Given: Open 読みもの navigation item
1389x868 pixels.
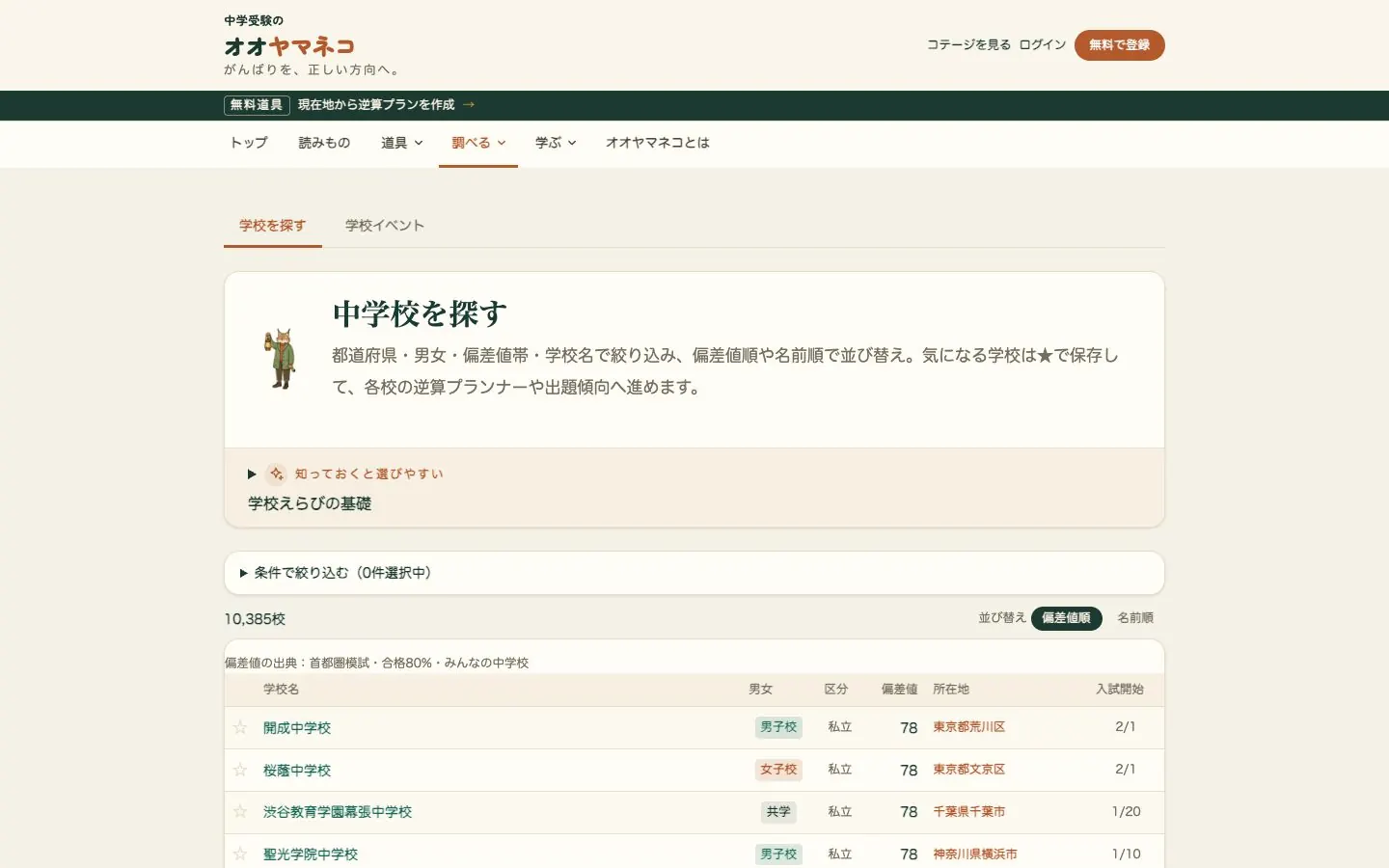Looking at the screenshot, I should coord(324,143).
